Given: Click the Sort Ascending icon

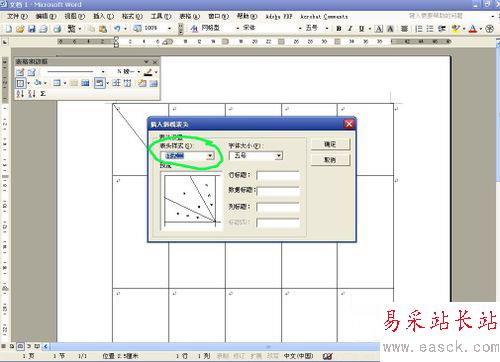Looking at the screenshot, I should (20, 94).
